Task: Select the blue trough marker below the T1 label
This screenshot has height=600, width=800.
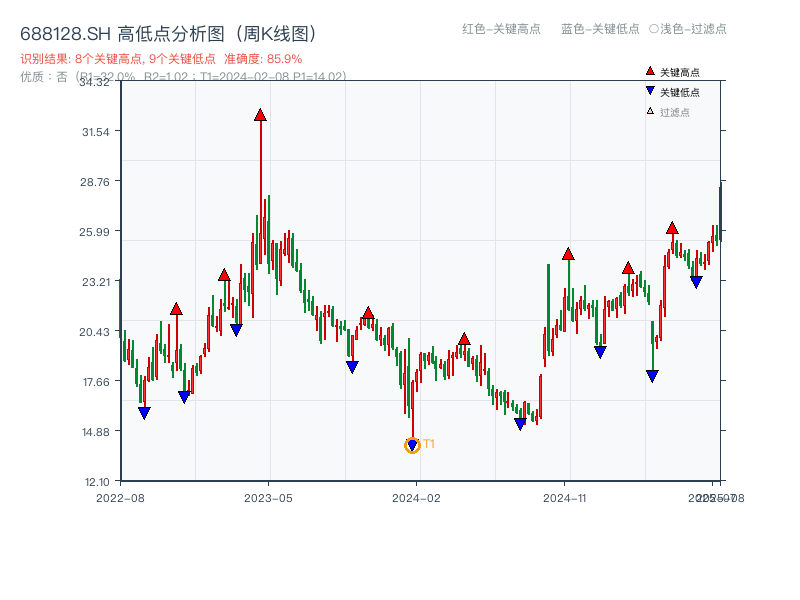Action: (x=412, y=443)
